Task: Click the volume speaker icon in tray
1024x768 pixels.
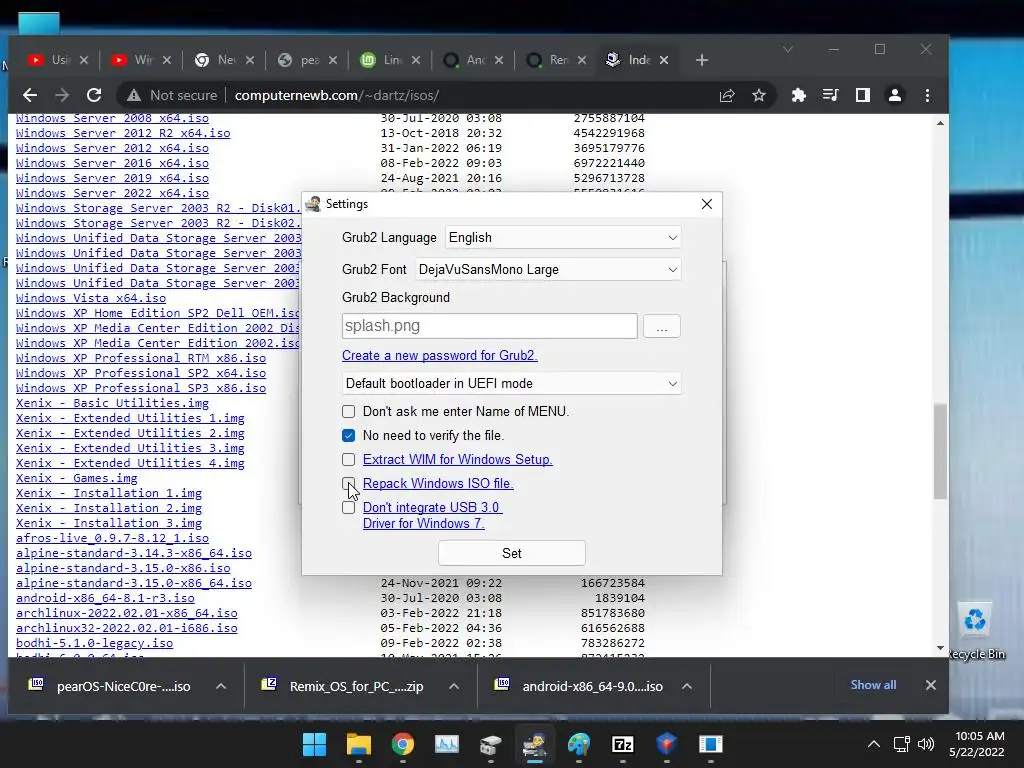Action: click(925, 744)
